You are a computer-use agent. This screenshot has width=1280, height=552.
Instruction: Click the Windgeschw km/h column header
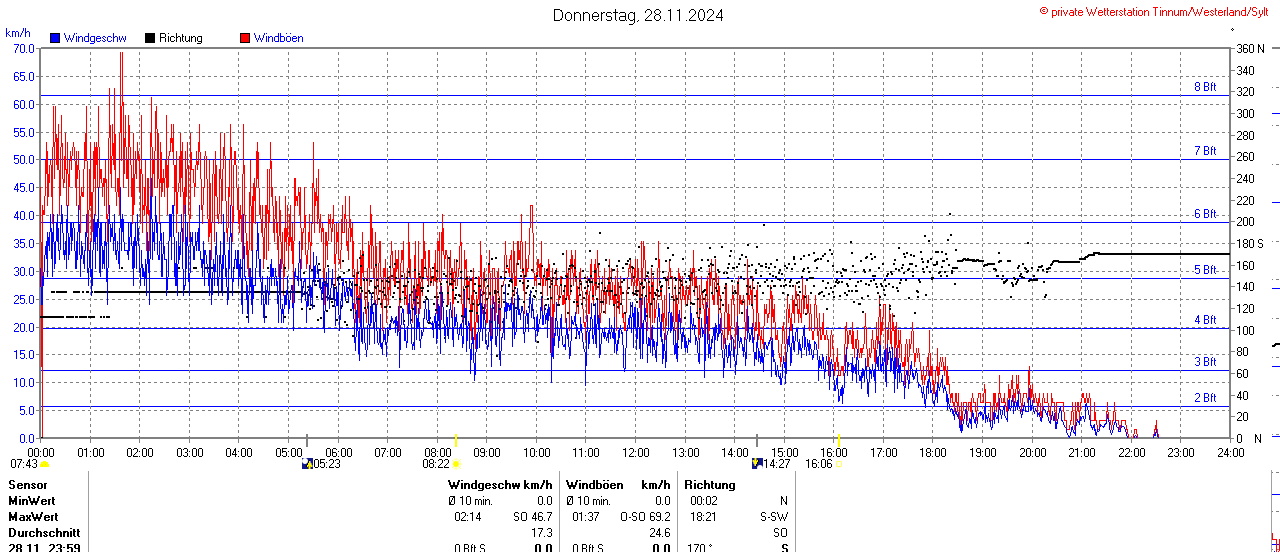pos(500,485)
